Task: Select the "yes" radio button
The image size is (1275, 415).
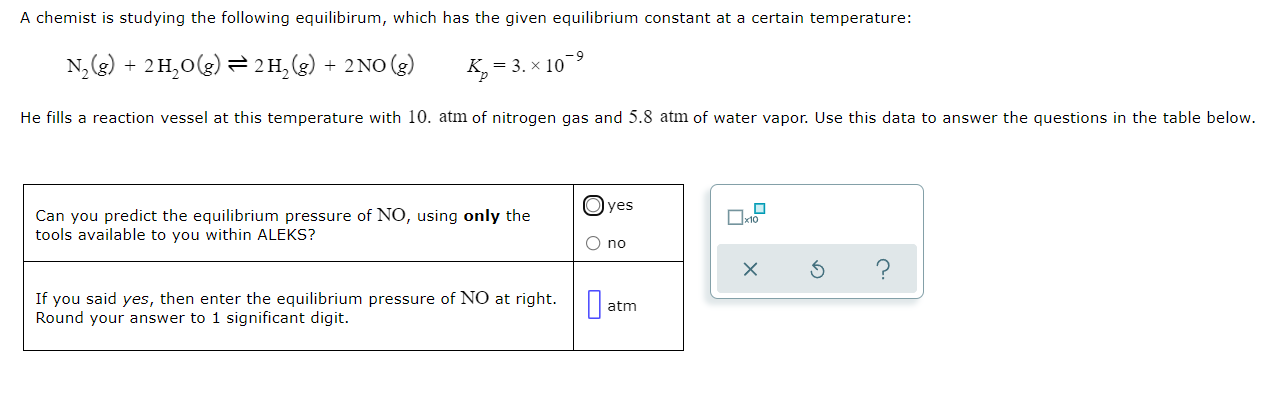Action: (594, 206)
